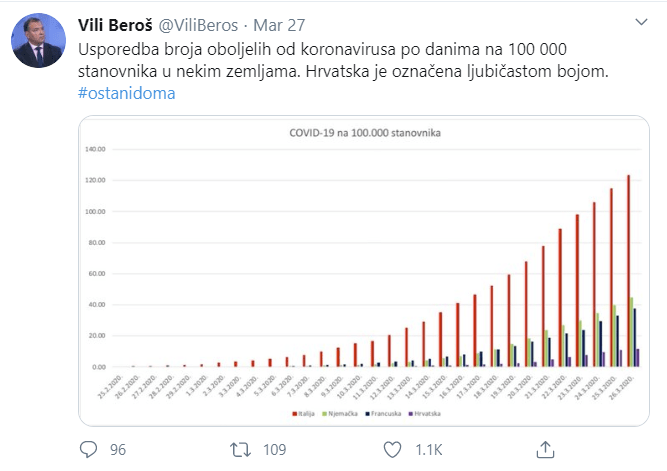The height and width of the screenshot is (471, 667).
Task: Open the #ostanidoma hashtag link
Action: coord(127,93)
